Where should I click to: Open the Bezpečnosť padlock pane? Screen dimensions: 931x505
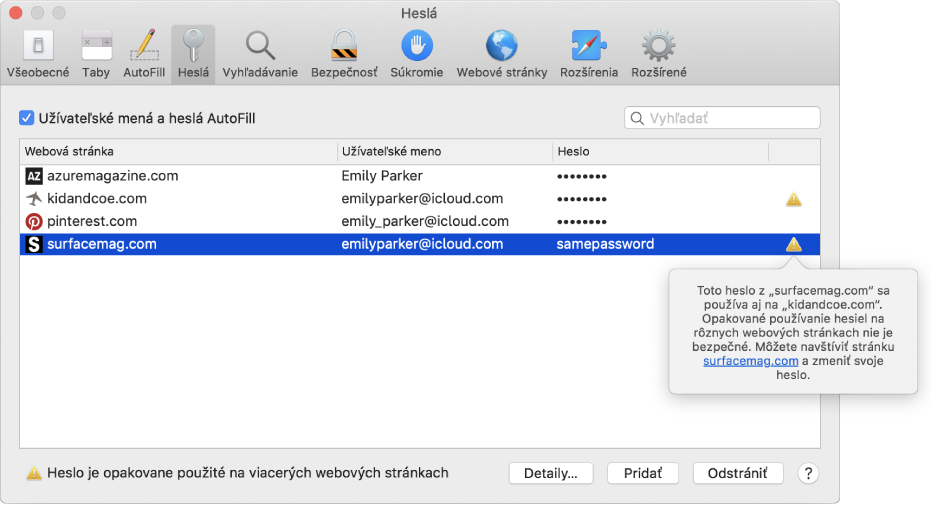(344, 55)
